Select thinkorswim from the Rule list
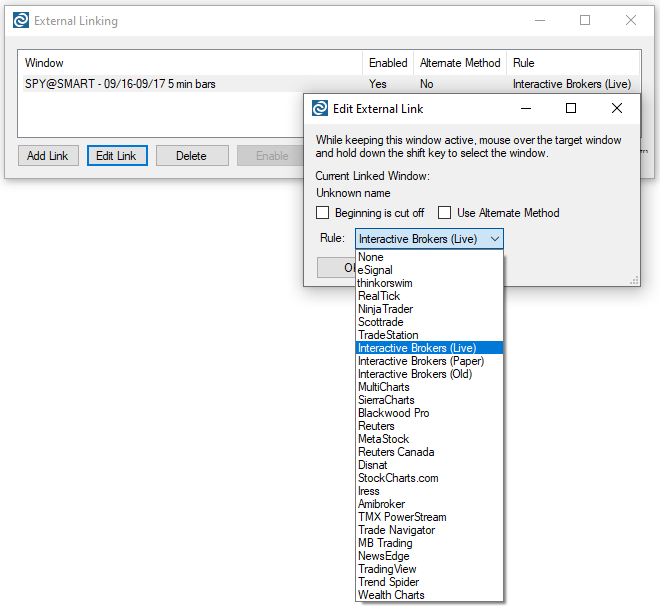 [x=385, y=283]
